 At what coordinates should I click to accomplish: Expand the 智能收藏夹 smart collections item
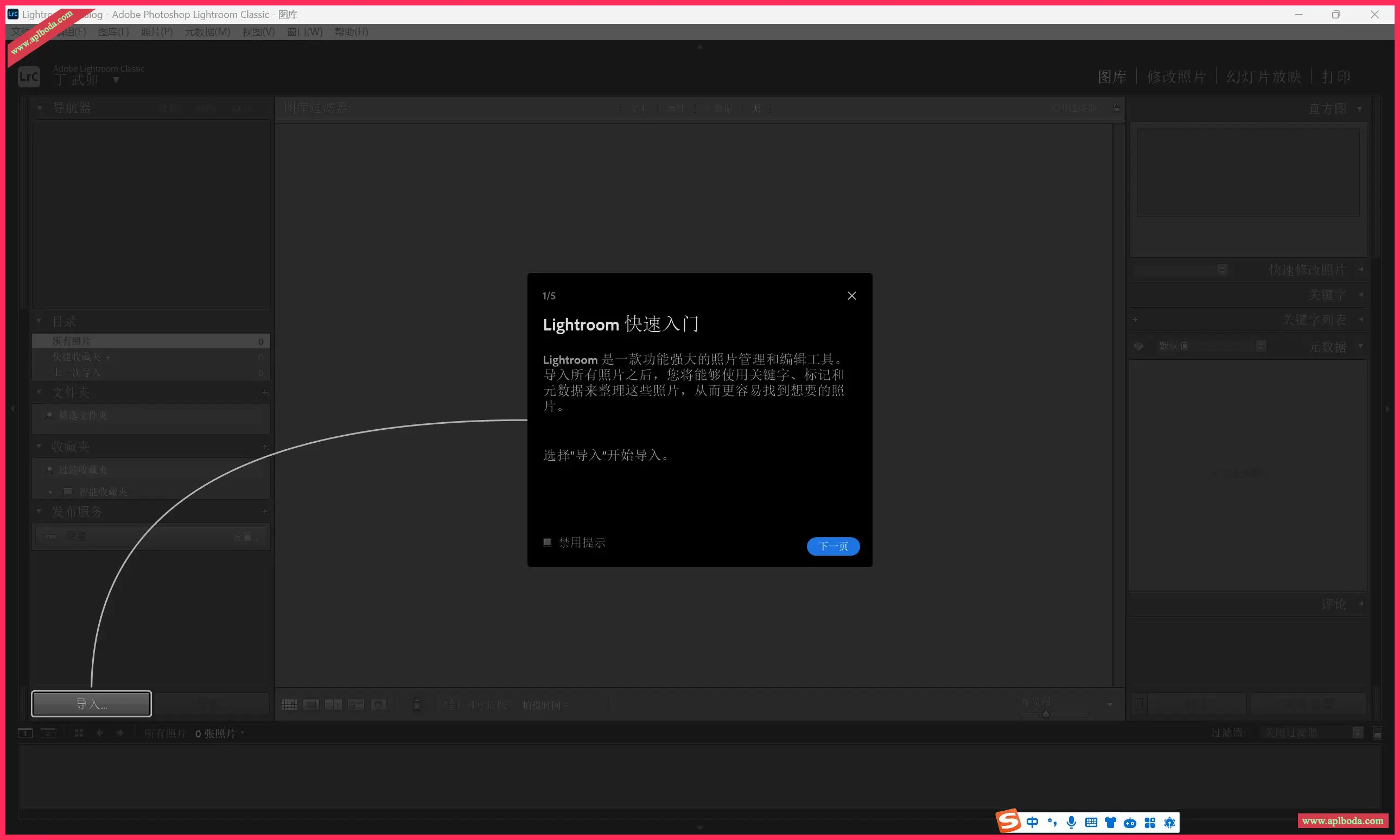pos(50,492)
